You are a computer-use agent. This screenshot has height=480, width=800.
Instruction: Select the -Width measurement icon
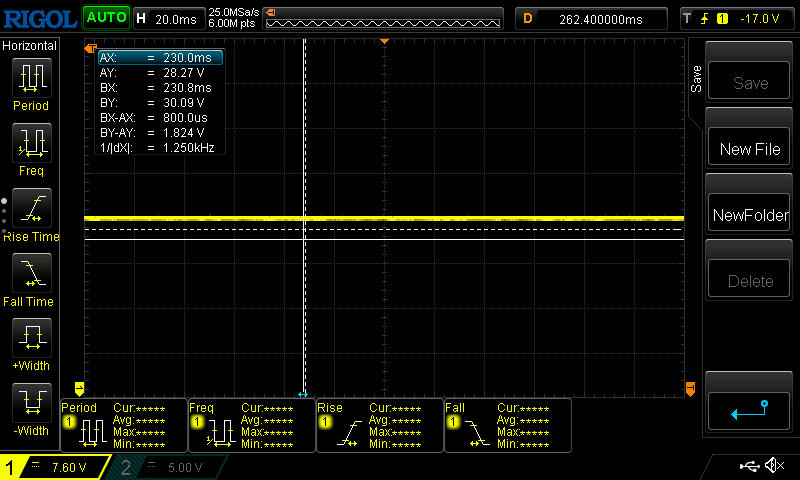(31, 402)
